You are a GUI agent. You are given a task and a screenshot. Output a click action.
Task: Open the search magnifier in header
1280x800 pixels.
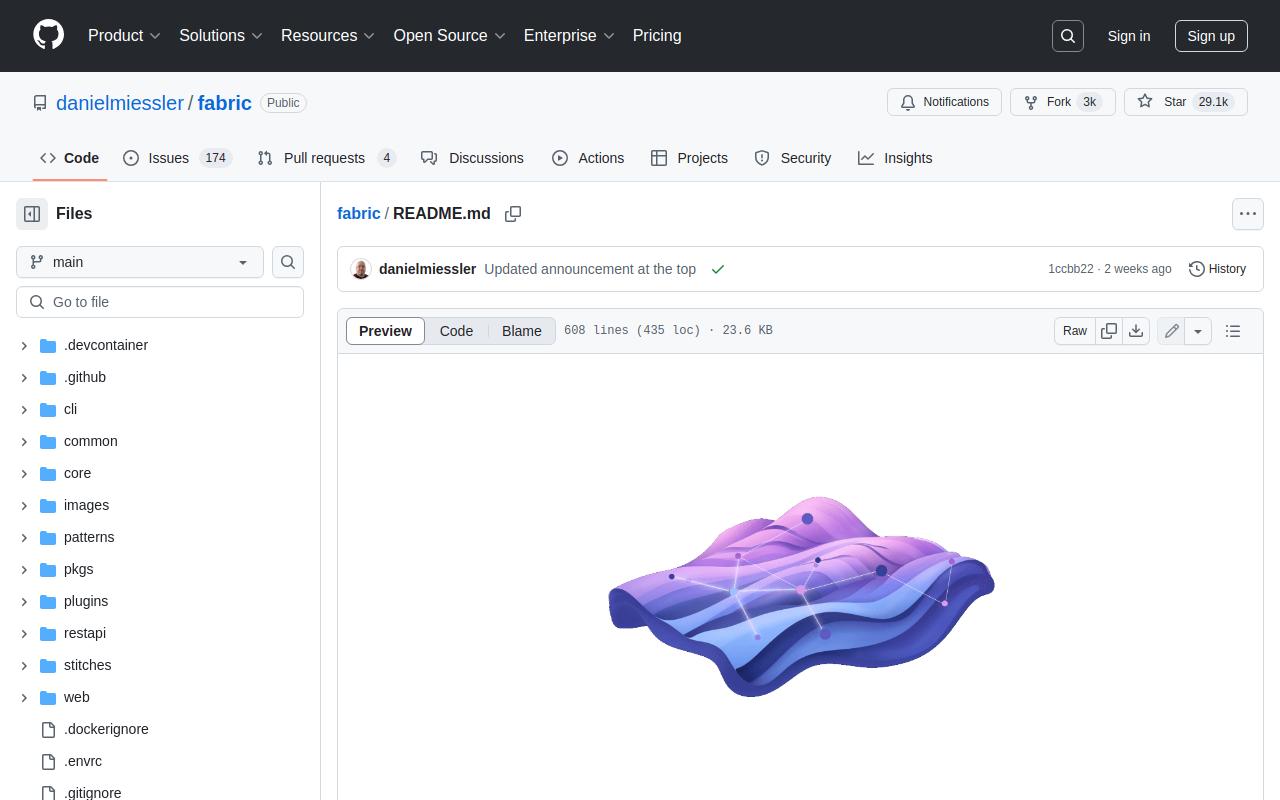tap(1068, 36)
